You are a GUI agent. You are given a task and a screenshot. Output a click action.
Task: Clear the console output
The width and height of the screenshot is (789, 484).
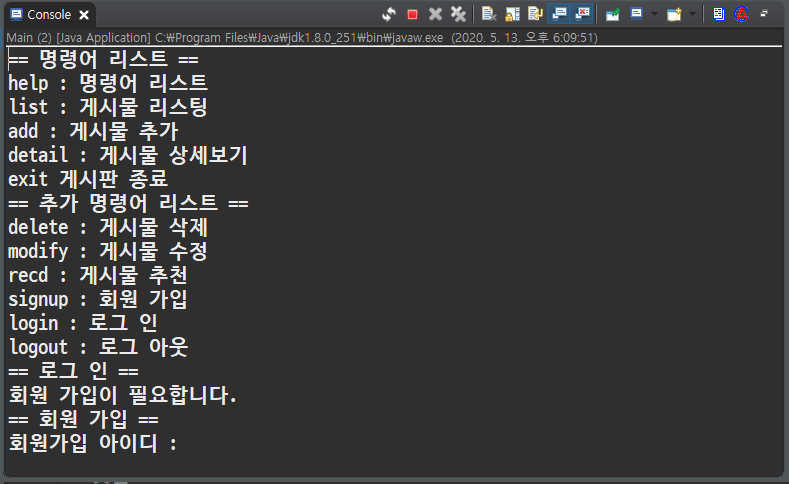(489, 14)
